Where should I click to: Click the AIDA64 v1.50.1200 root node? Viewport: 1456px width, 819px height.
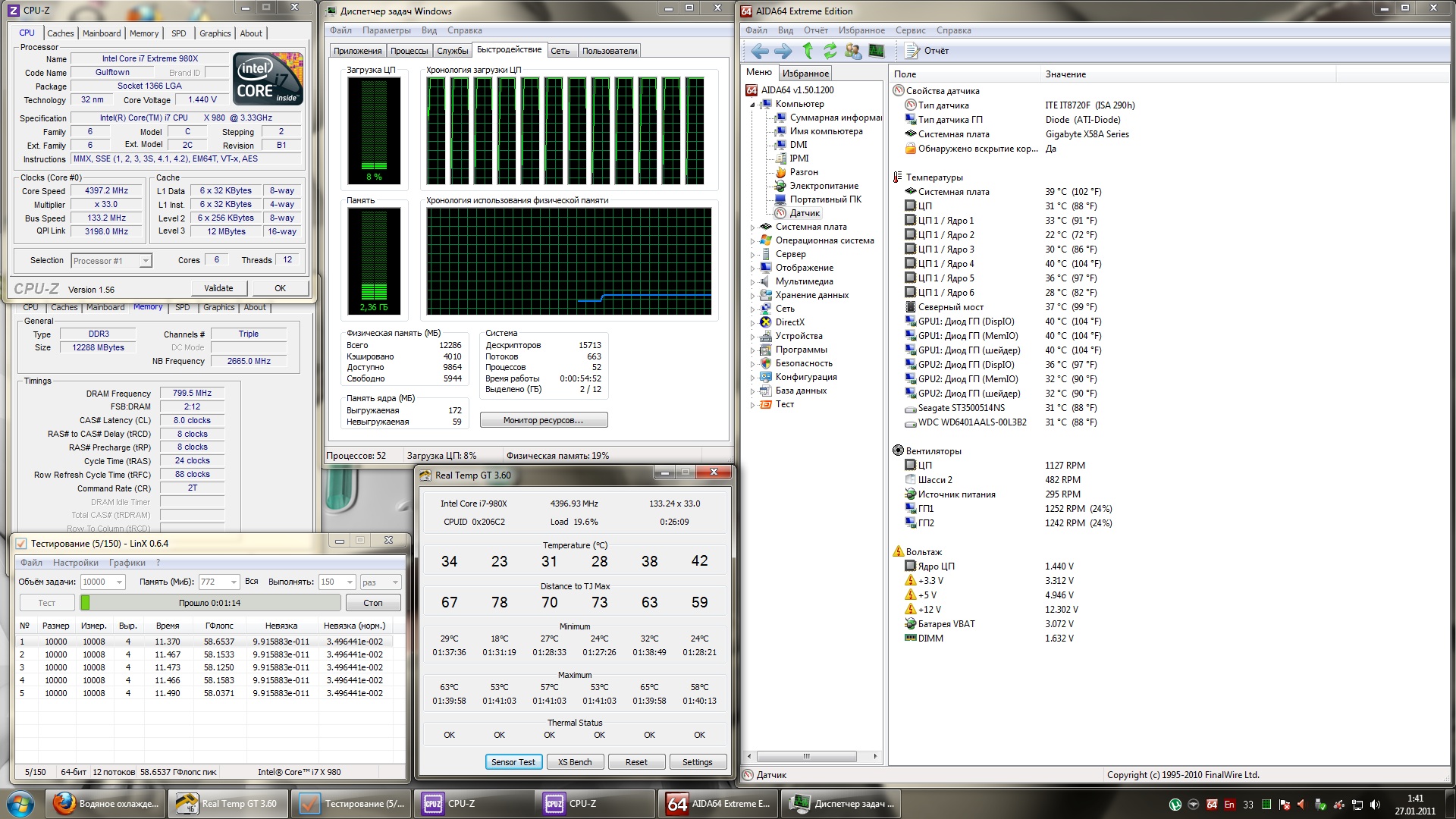(790, 90)
